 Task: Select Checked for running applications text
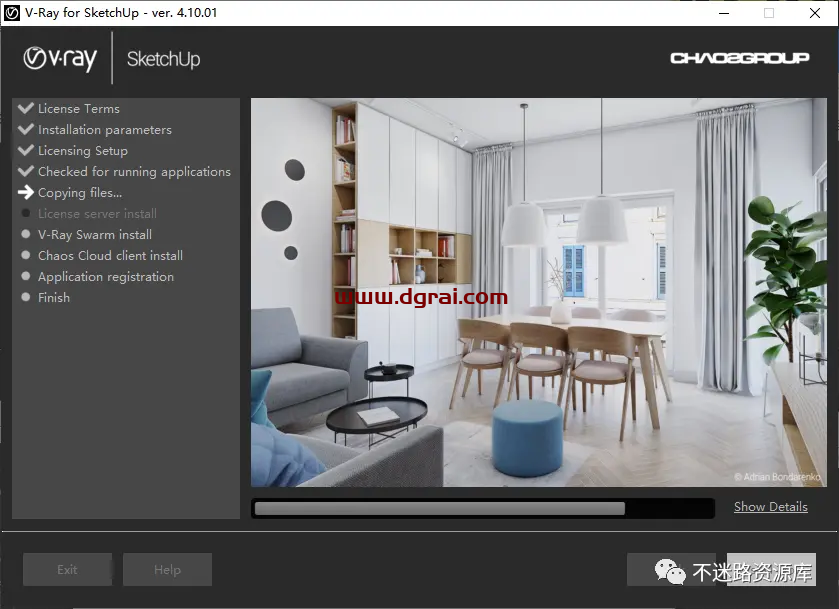click(x=134, y=172)
